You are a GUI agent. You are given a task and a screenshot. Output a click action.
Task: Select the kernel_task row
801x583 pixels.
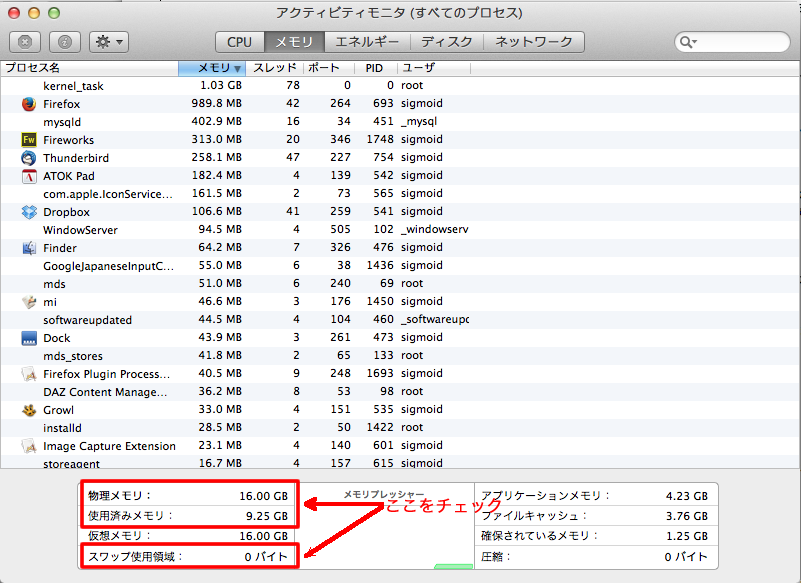click(x=400, y=86)
